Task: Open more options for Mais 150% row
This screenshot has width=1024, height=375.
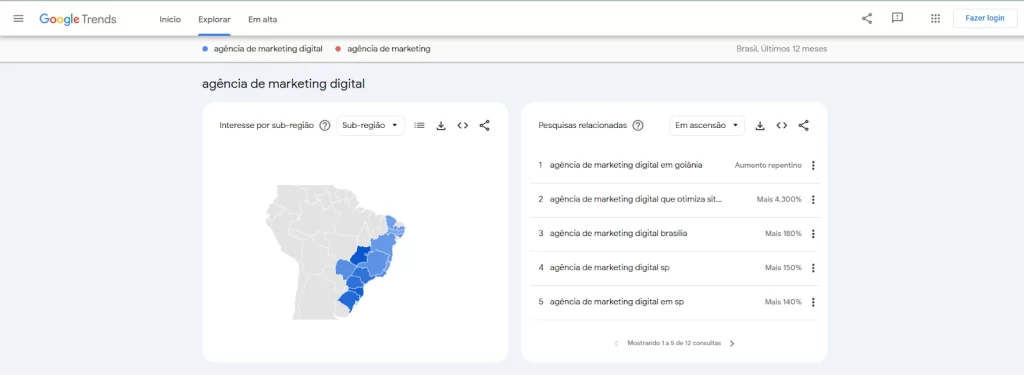Action: pyautogui.click(x=813, y=268)
